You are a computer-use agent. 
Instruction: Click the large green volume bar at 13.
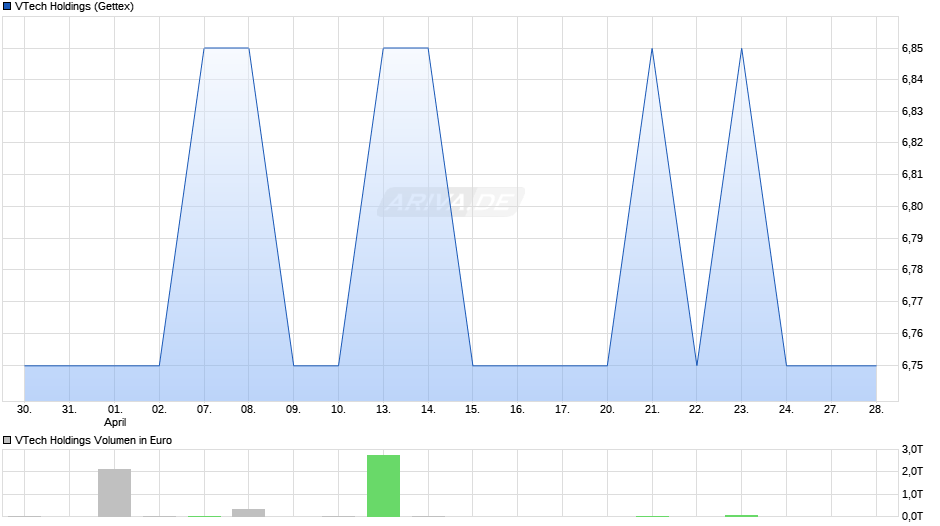point(384,486)
